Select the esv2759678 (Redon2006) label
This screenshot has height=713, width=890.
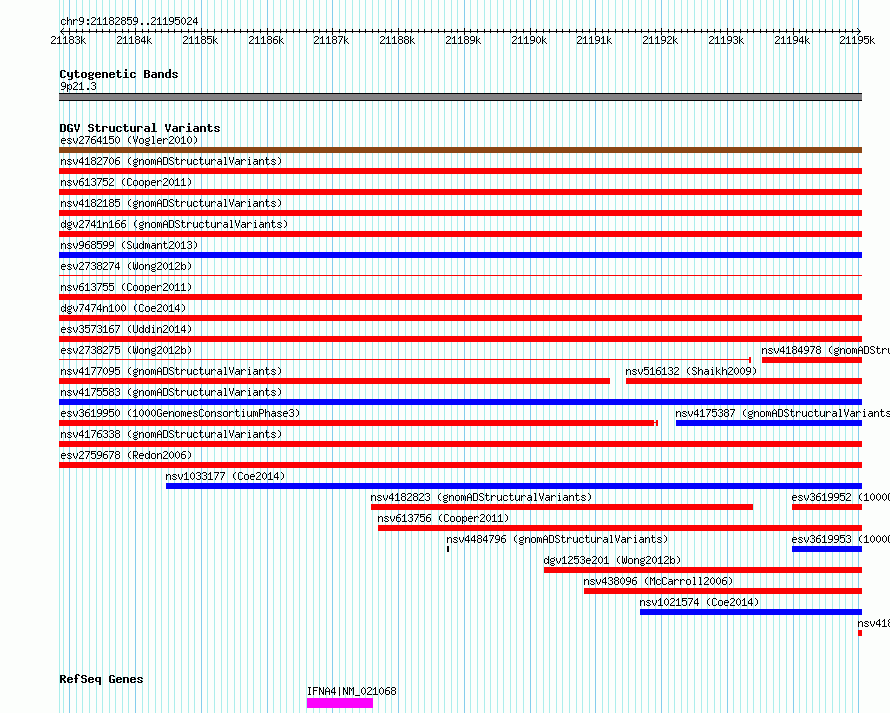coord(126,455)
